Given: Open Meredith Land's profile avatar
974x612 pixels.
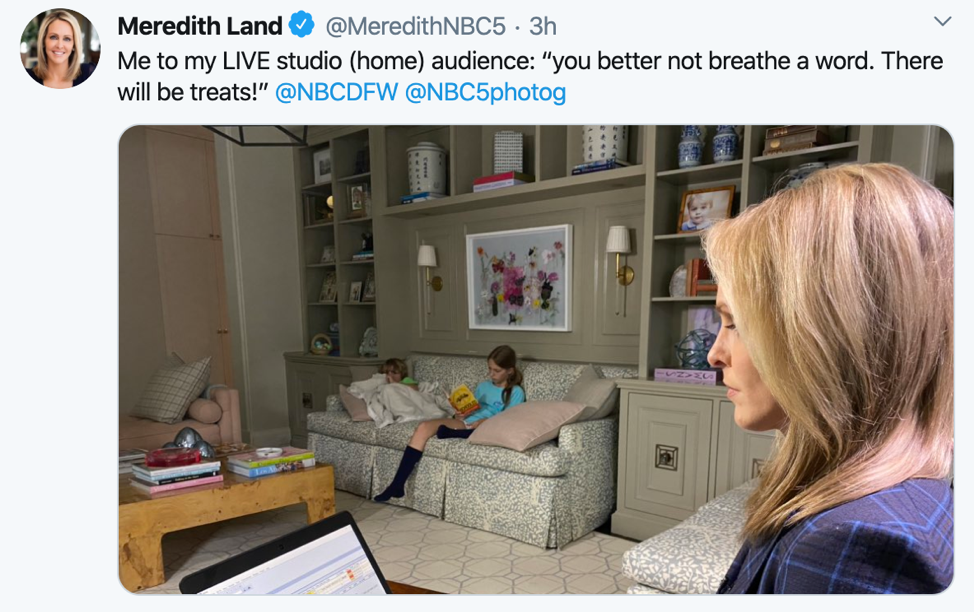Looking at the screenshot, I should click(60, 48).
